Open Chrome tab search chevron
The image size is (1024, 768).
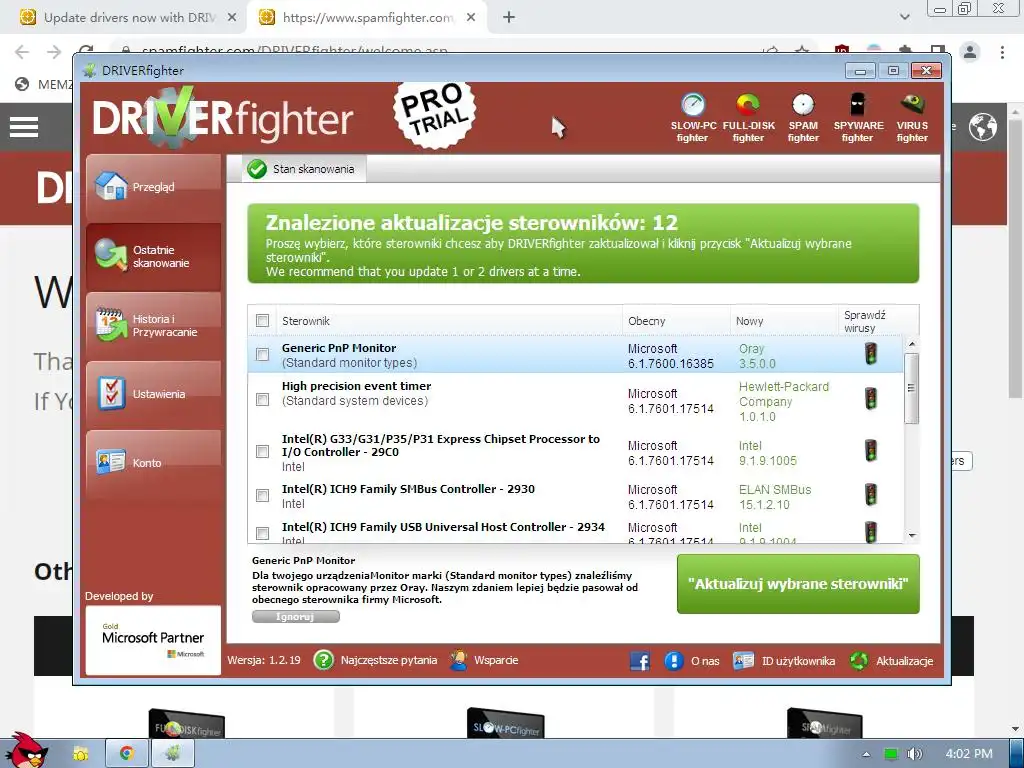click(904, 17)
